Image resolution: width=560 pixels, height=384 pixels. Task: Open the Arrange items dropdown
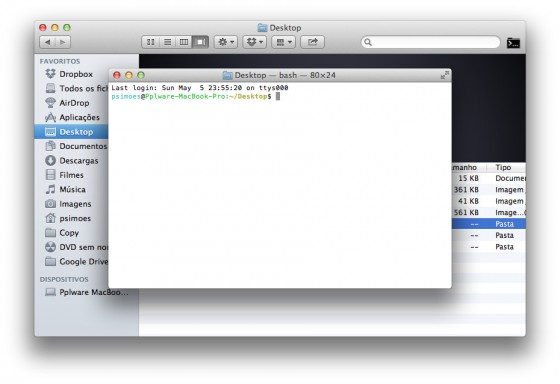coord(284,42)
